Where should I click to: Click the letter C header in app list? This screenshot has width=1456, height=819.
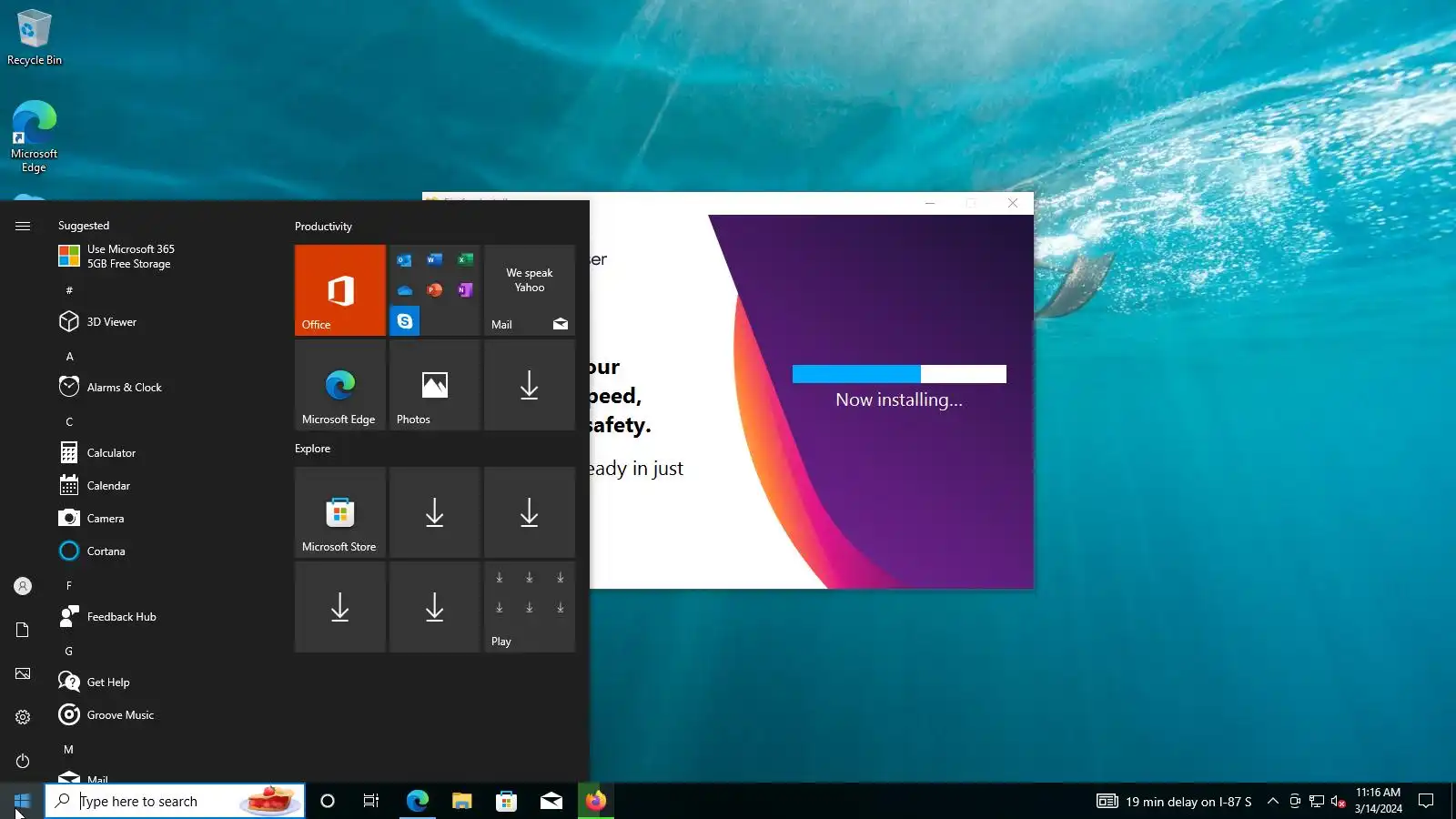[x=69, y=422]
